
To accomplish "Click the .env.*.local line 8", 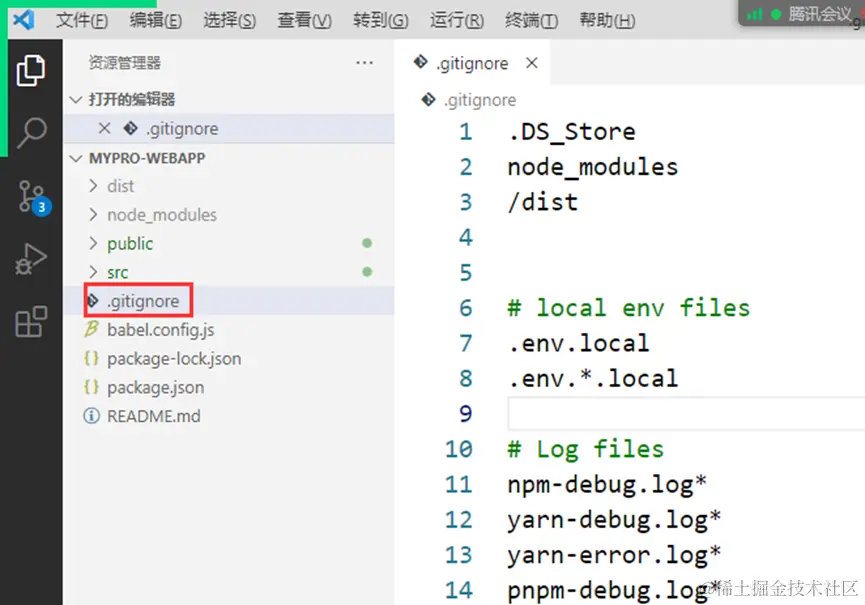I will coord(593,378).
